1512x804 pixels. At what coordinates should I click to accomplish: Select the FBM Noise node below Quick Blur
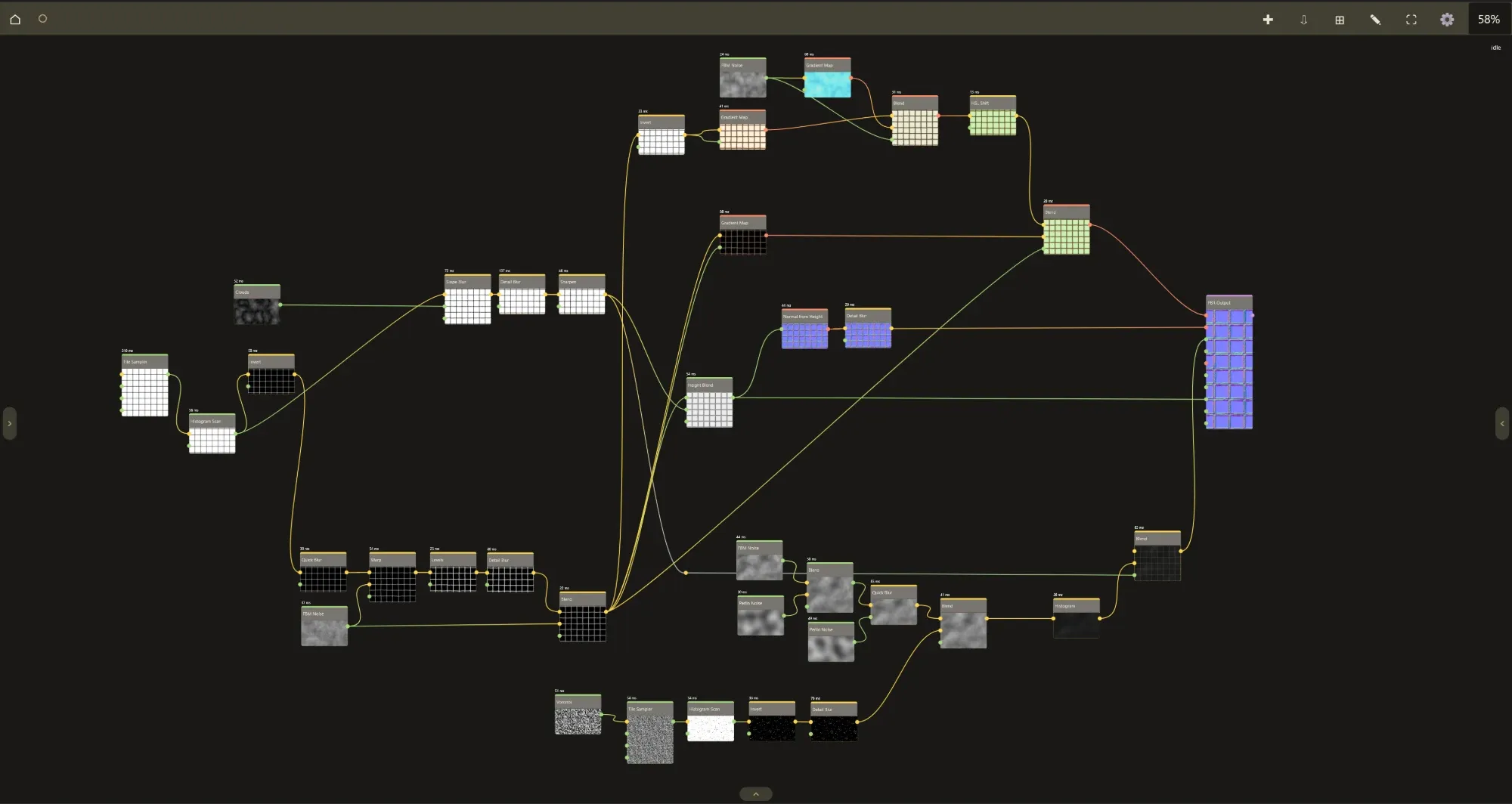[x=324, y=626]
